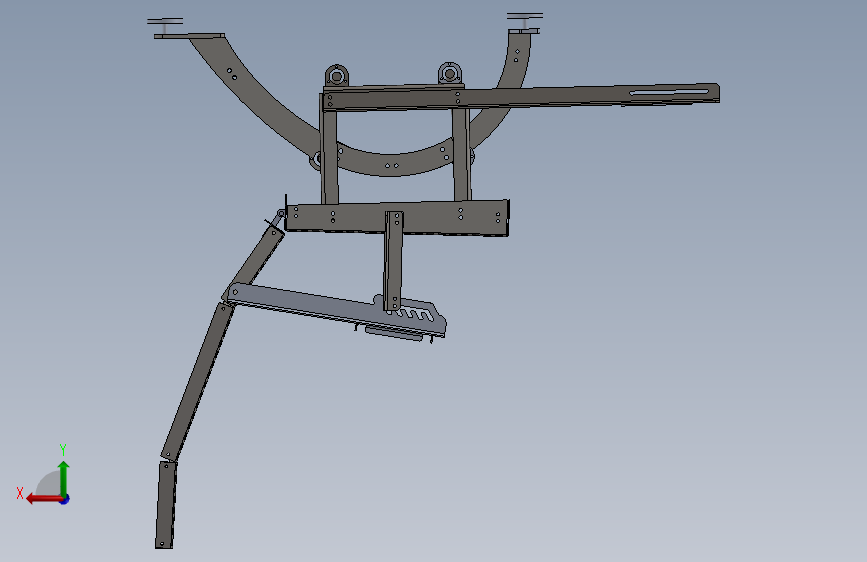The width and height of the screenshot is (867, 562).
Task: Click the blue Z axis dot of the triad
Action: [x=65, y=500]
